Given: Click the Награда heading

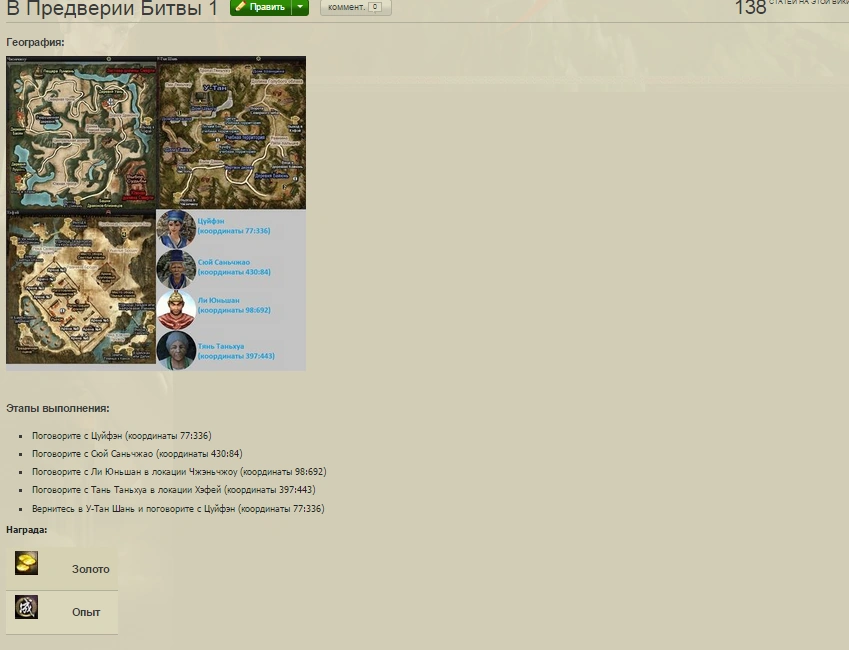Looking at the screenshot, I should coord(27,530).
